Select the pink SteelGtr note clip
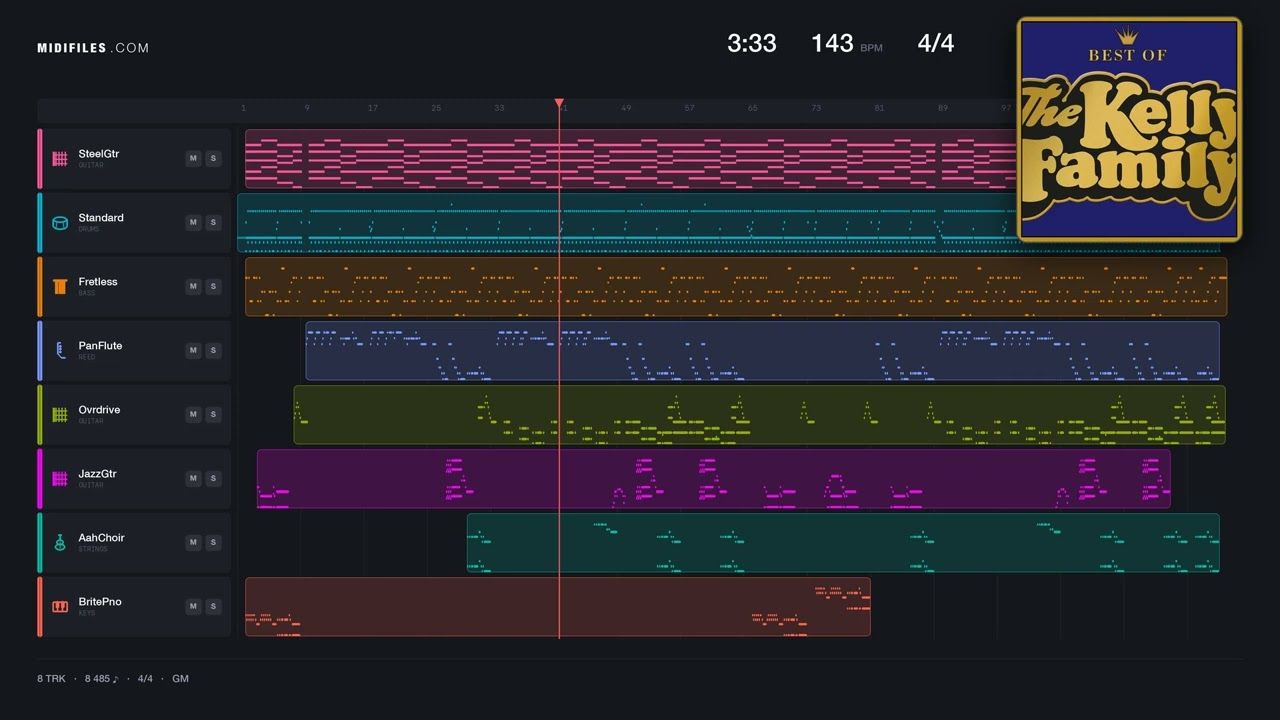Screen dimensions: 1280x720 click(631, 158)
